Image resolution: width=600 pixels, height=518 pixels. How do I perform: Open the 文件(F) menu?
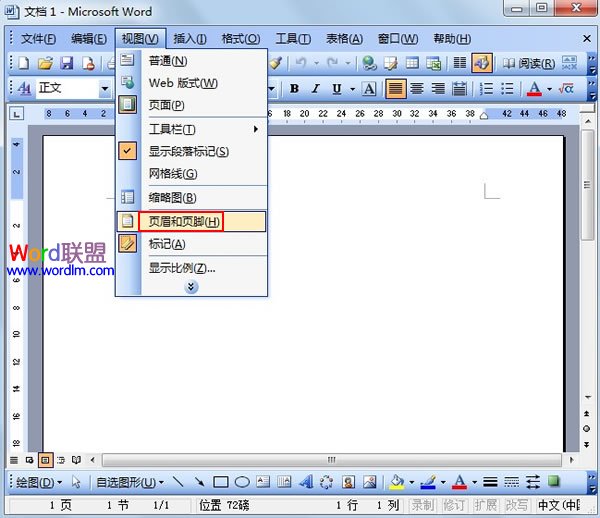pyautogui.click(x=38, y=39)
